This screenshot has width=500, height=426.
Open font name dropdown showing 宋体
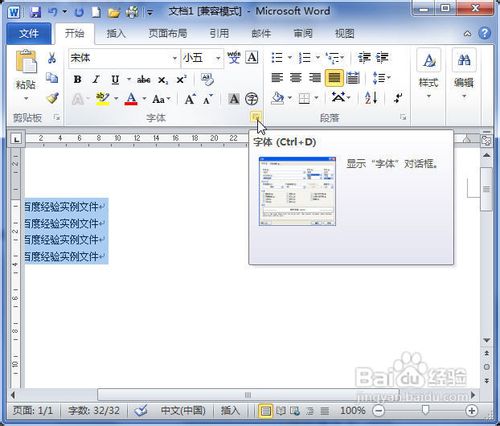pyautogui.click(x=175, y=59)
